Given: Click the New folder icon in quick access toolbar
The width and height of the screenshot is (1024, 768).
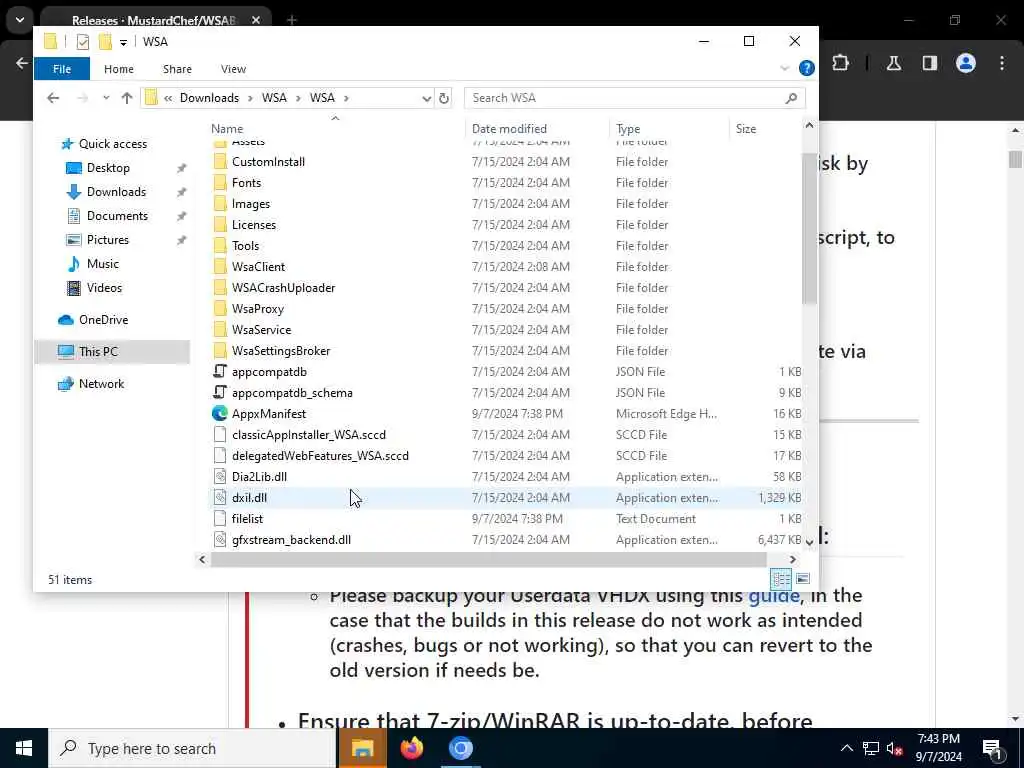Looking at the screenshot, I should [x=105, y=42].
